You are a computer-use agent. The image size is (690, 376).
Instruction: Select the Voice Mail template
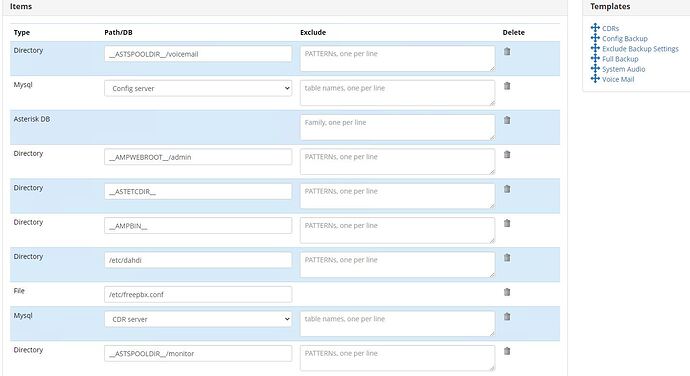click(618, 79)
